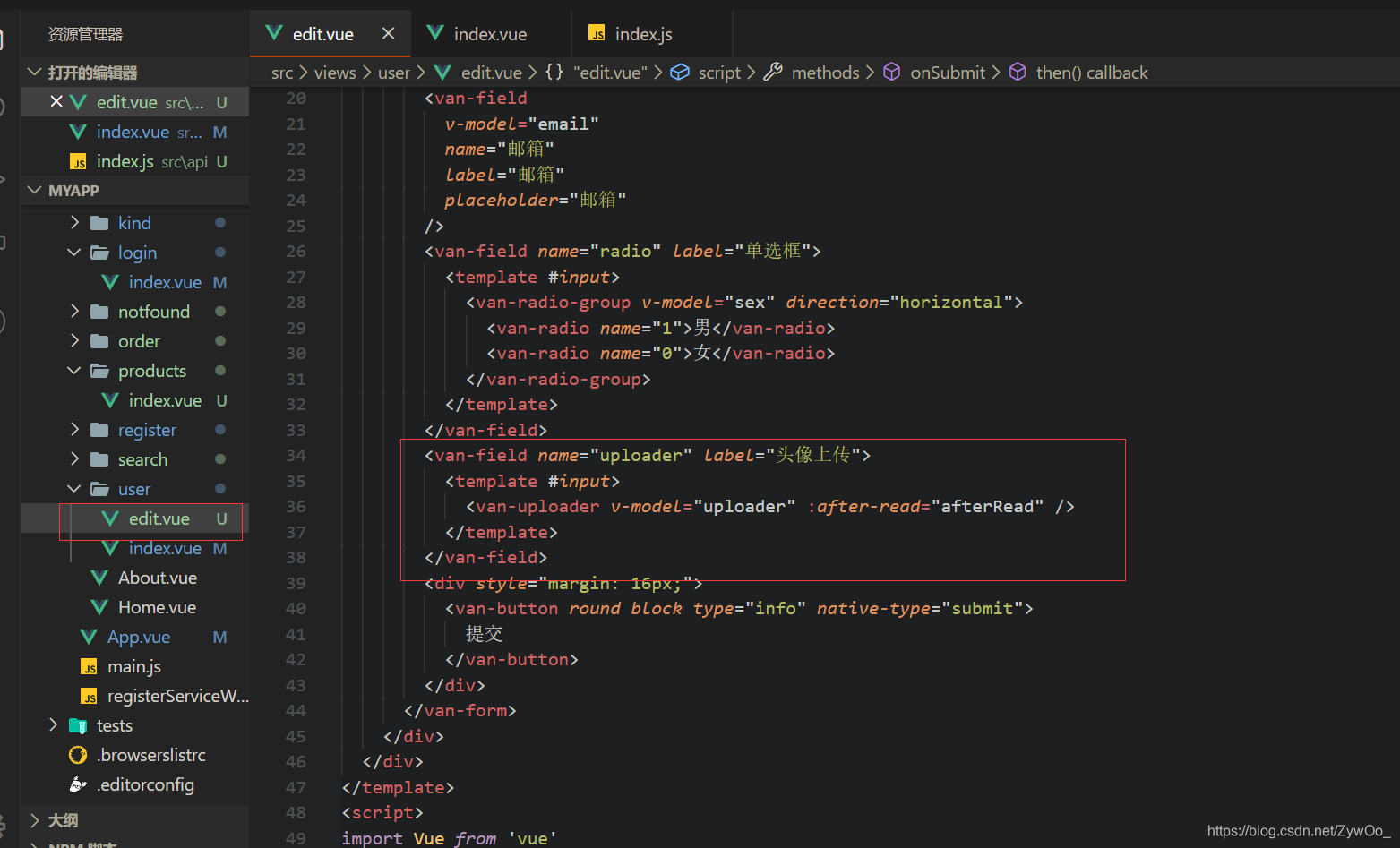Expand the order folder
Image resolution: width=1400 pixels, height=848 pixels.
click(75, 340)
